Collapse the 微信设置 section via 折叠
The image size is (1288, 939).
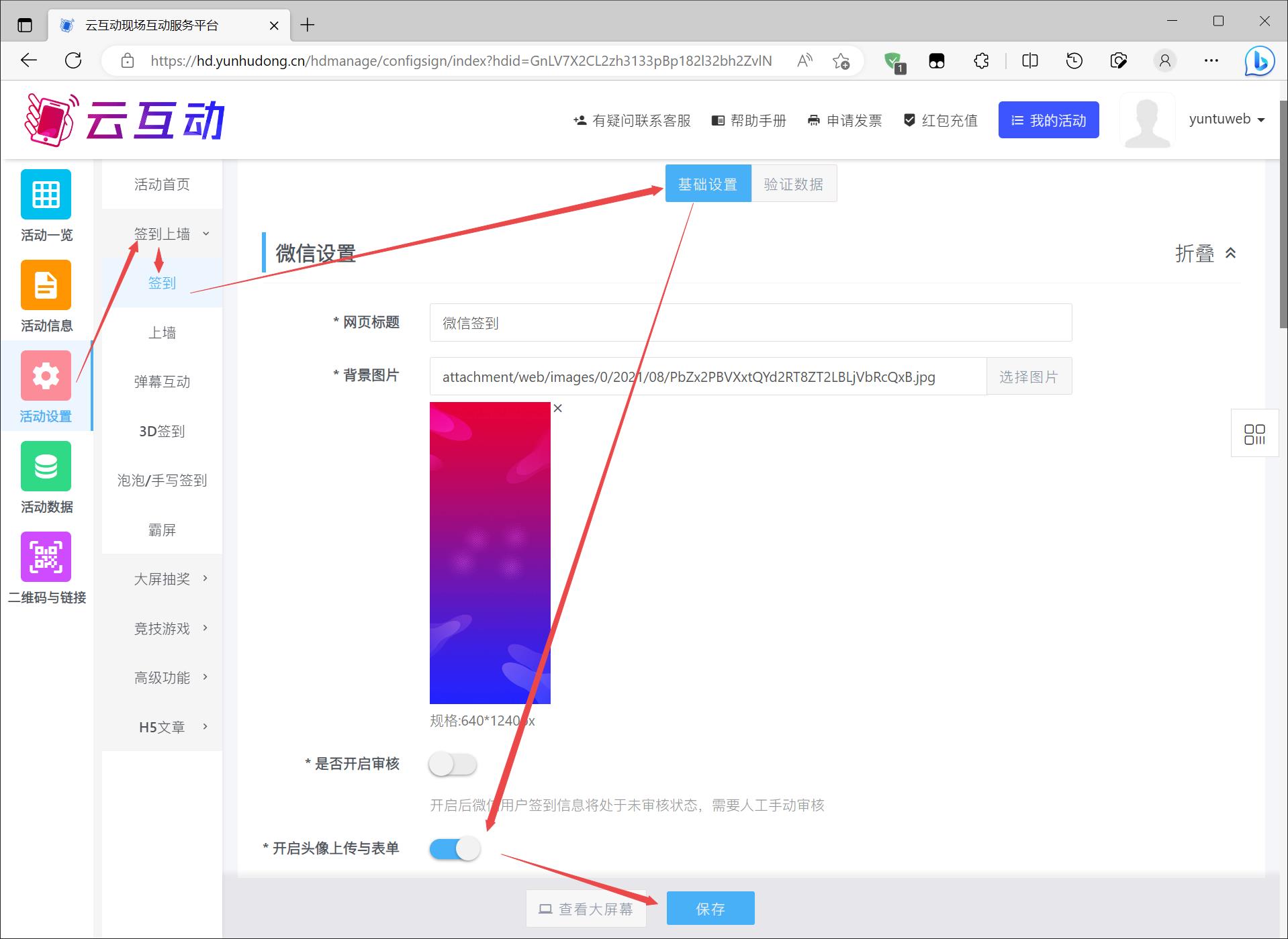click(x=1205, y=253)
